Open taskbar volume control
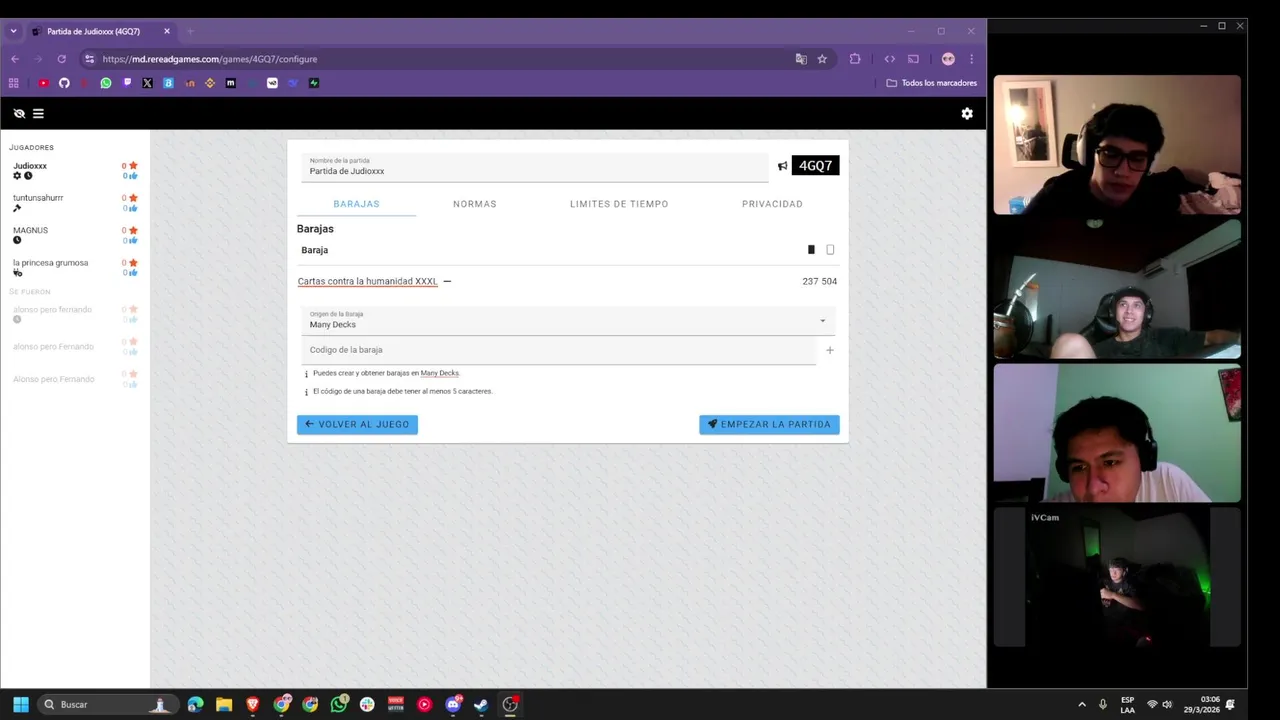The height and width of the screenshot is (720, 1280). 1167,704
